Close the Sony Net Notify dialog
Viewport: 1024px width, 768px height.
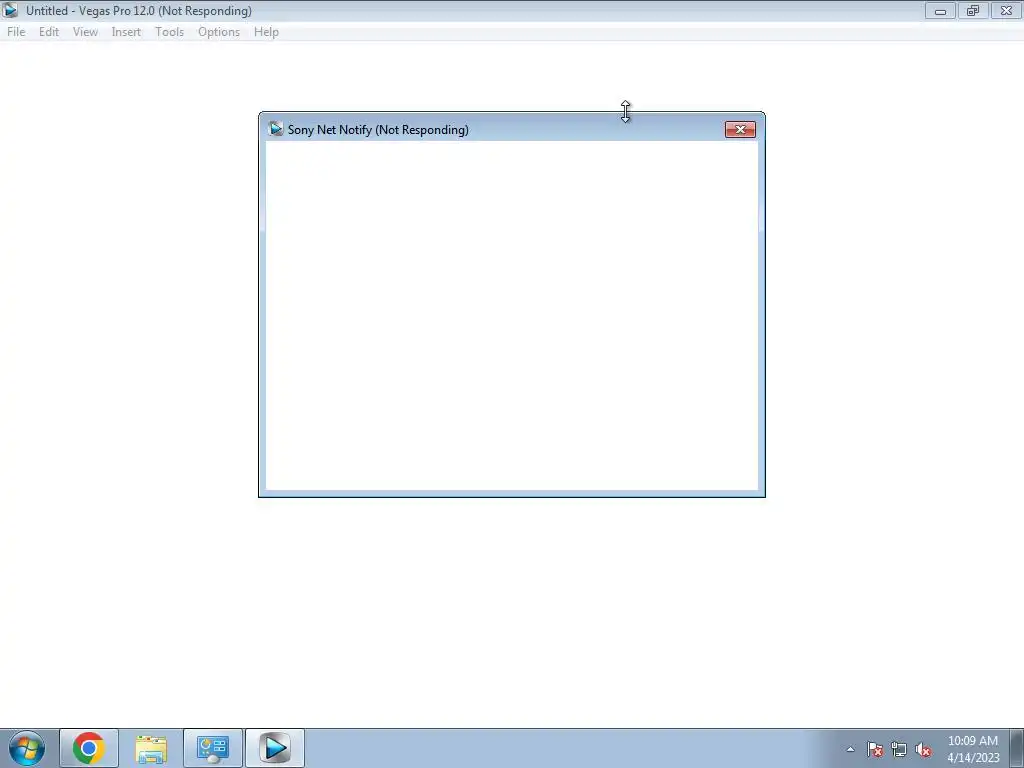pos(740,129)
